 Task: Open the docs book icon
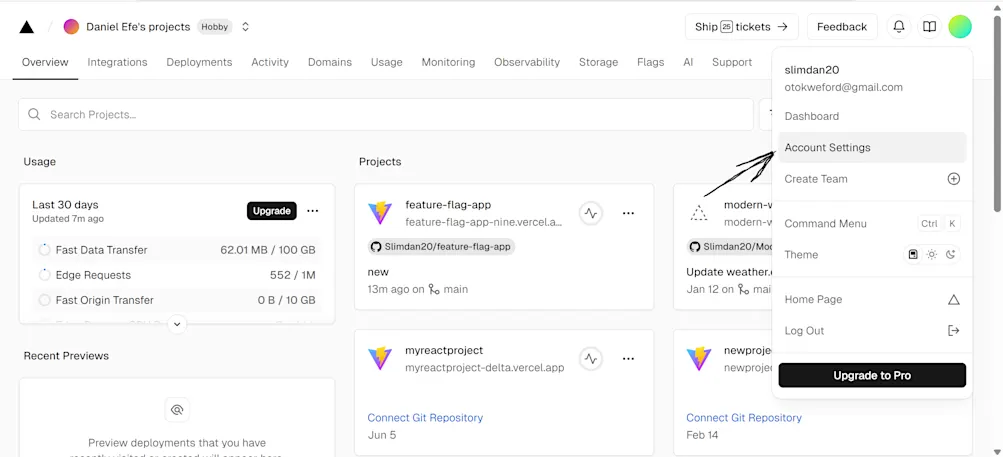click(x=929, y=27)
